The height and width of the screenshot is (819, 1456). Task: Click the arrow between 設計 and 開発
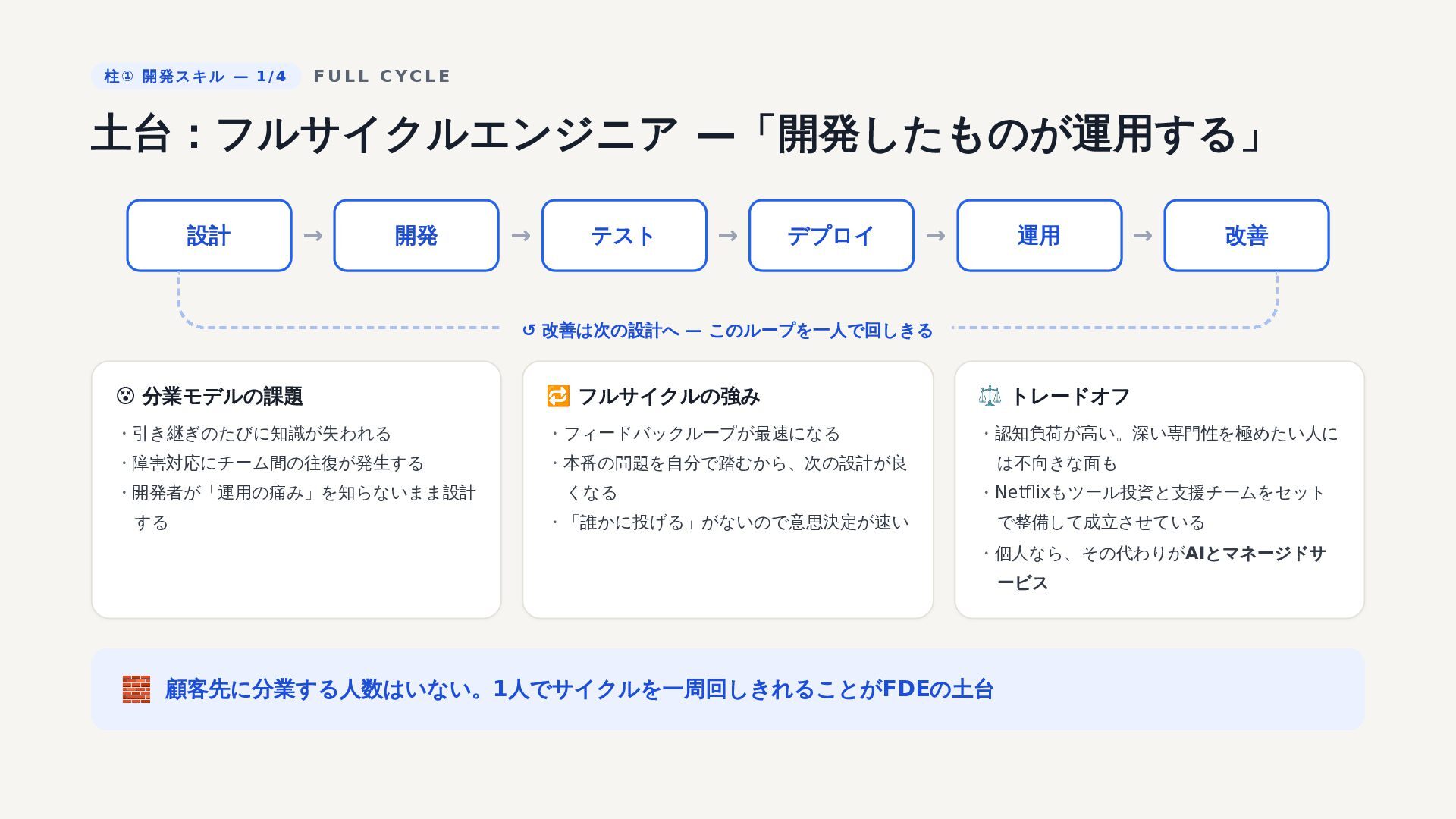313,236
